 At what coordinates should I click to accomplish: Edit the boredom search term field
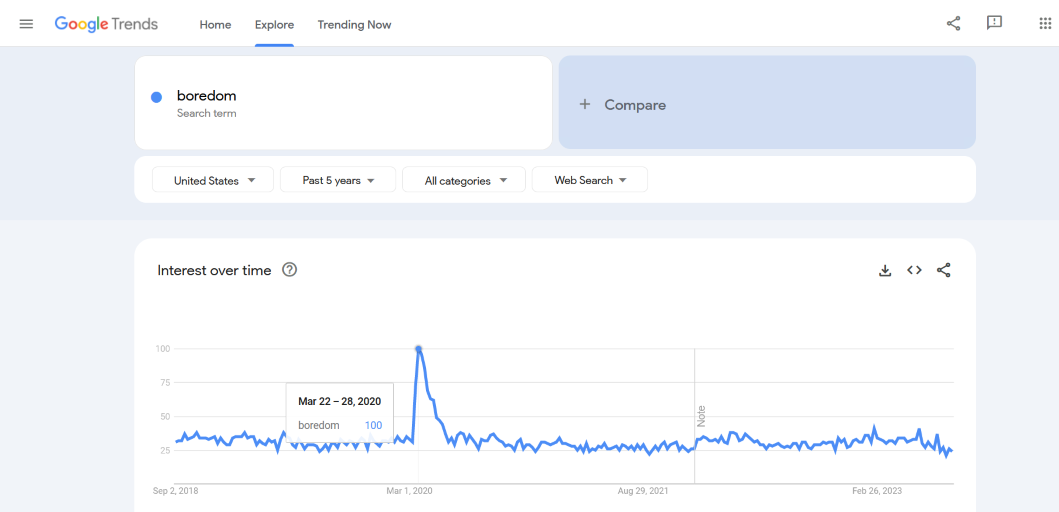coord(344,102)
